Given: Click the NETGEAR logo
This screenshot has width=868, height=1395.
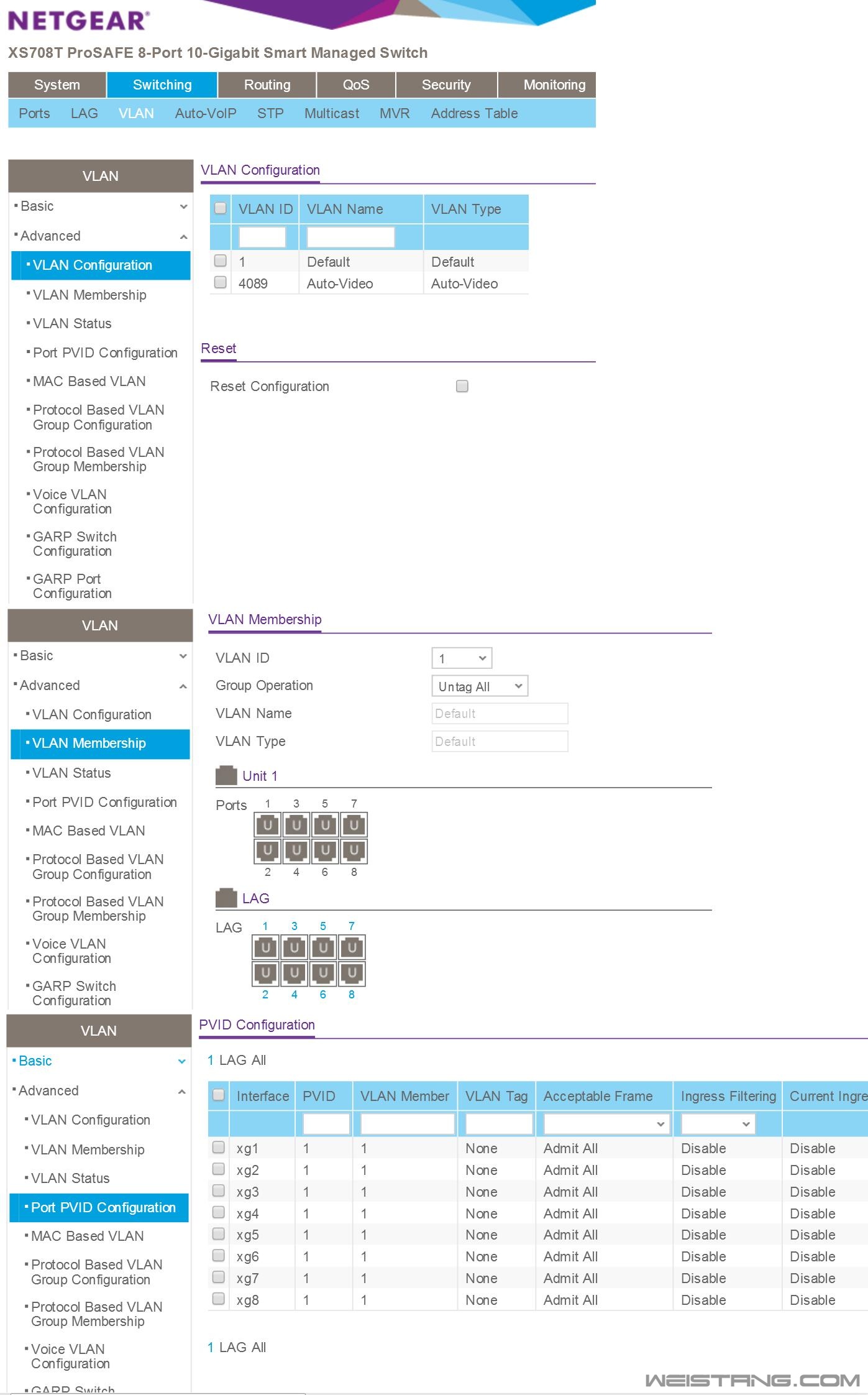Looking at the screenshot, I should [x=78, y=21].
